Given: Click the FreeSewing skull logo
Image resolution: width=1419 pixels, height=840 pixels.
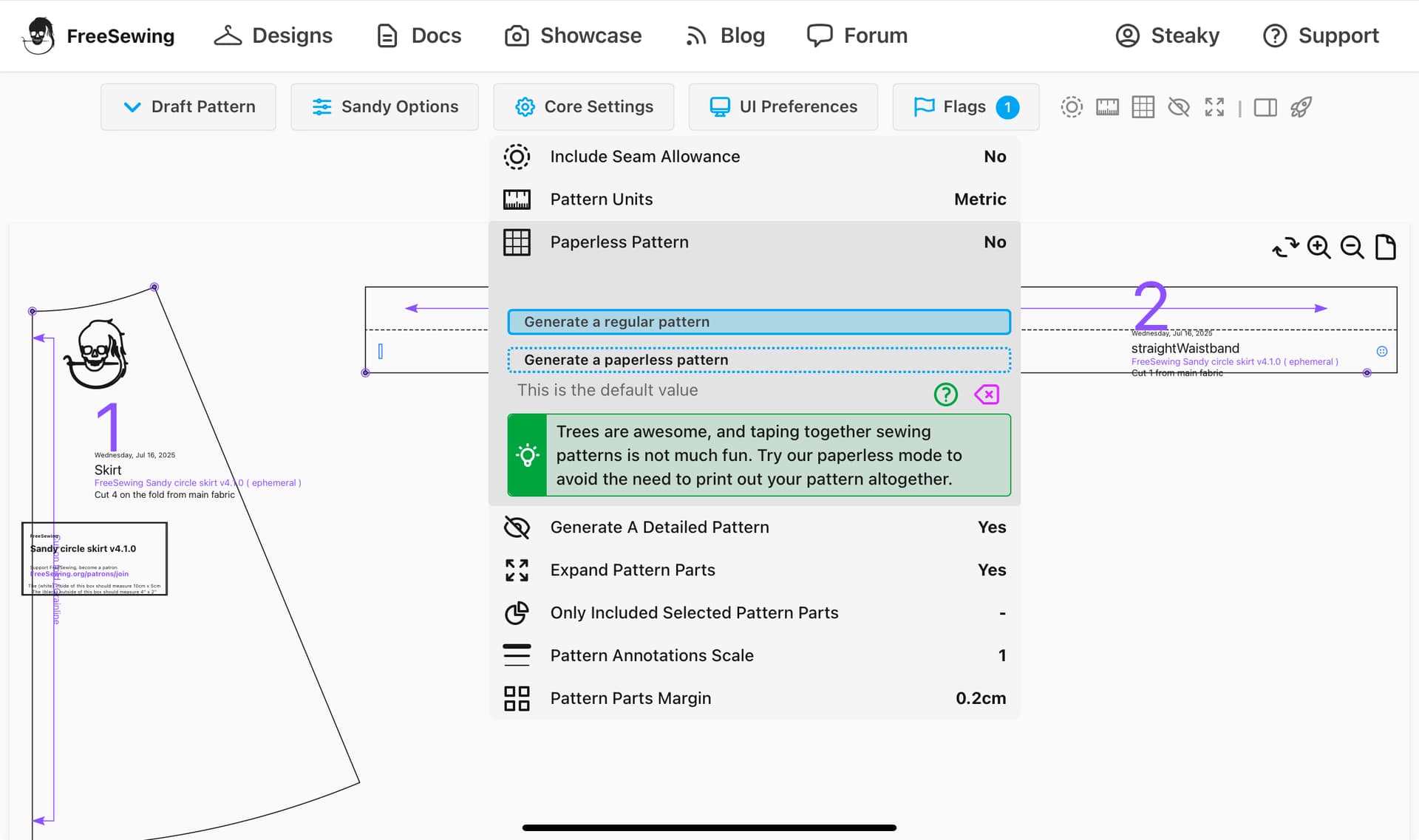Looking at the screenshot, I should 38,35.
